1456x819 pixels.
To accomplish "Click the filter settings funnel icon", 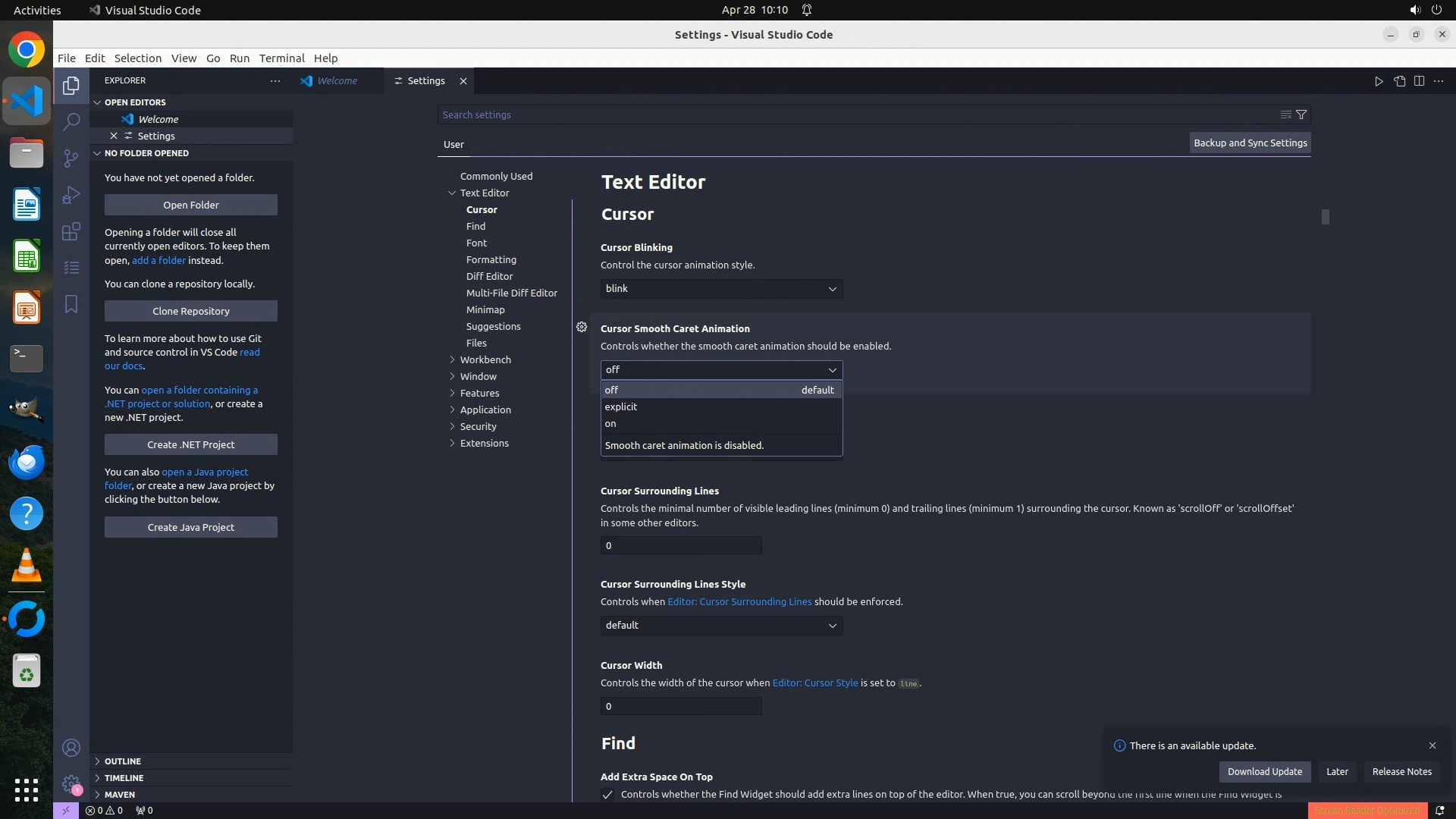I will pos(1301,115).
